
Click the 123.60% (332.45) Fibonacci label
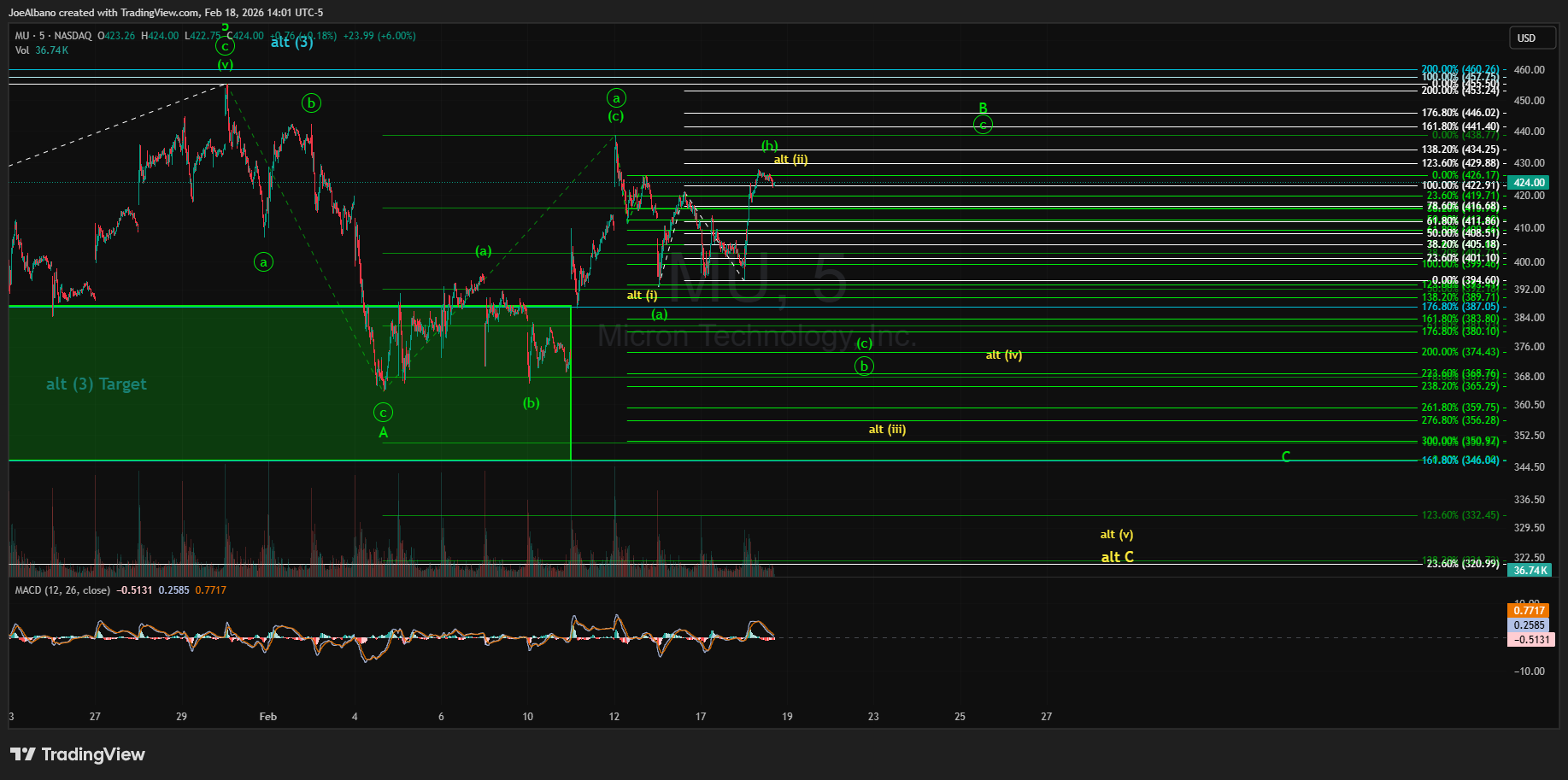[1460, 515]
